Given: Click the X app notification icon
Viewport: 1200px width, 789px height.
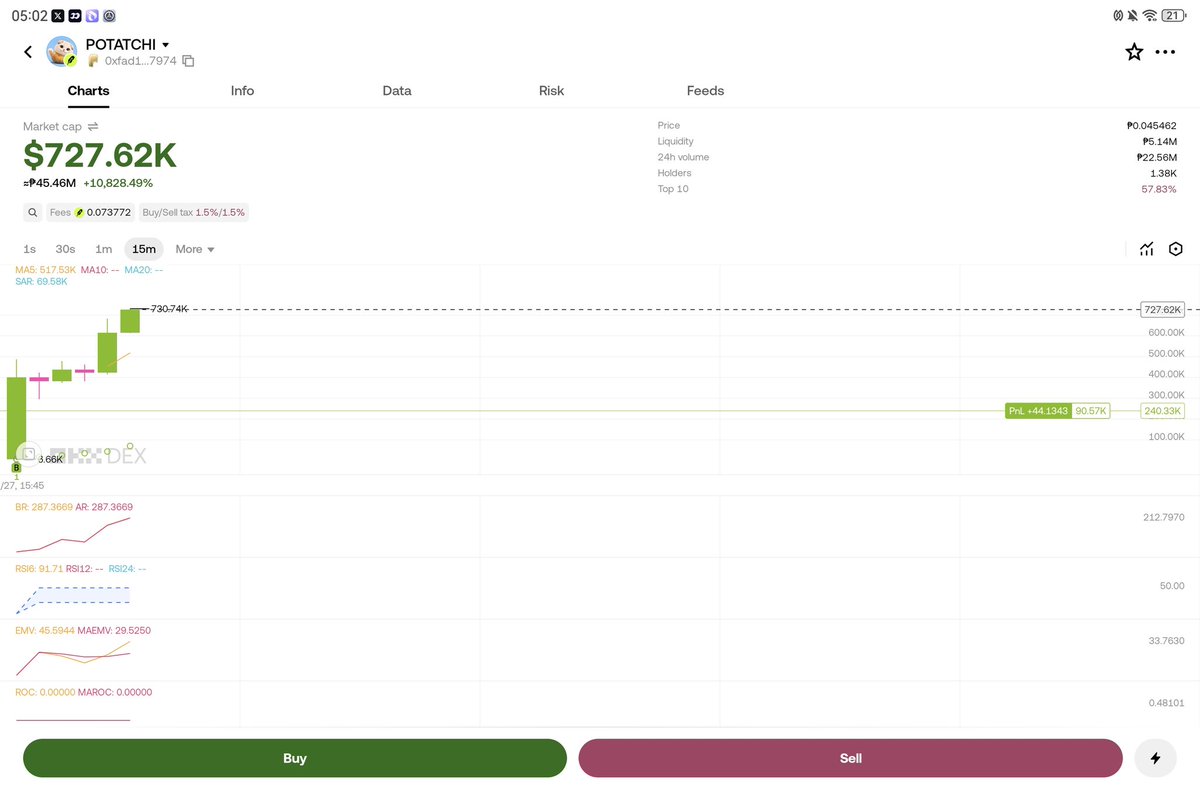Looking at the screenshot, I should pos(58,16).
